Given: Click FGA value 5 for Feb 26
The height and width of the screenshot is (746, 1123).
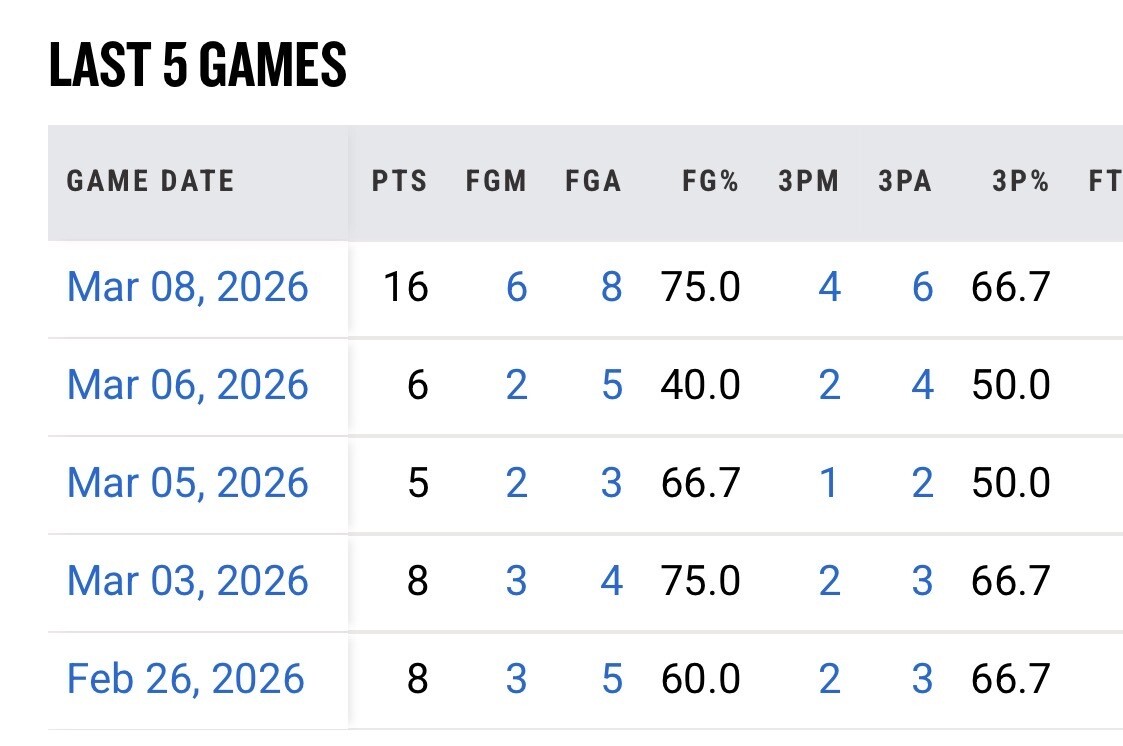Looking at the screenshot, I should (612, 680).
